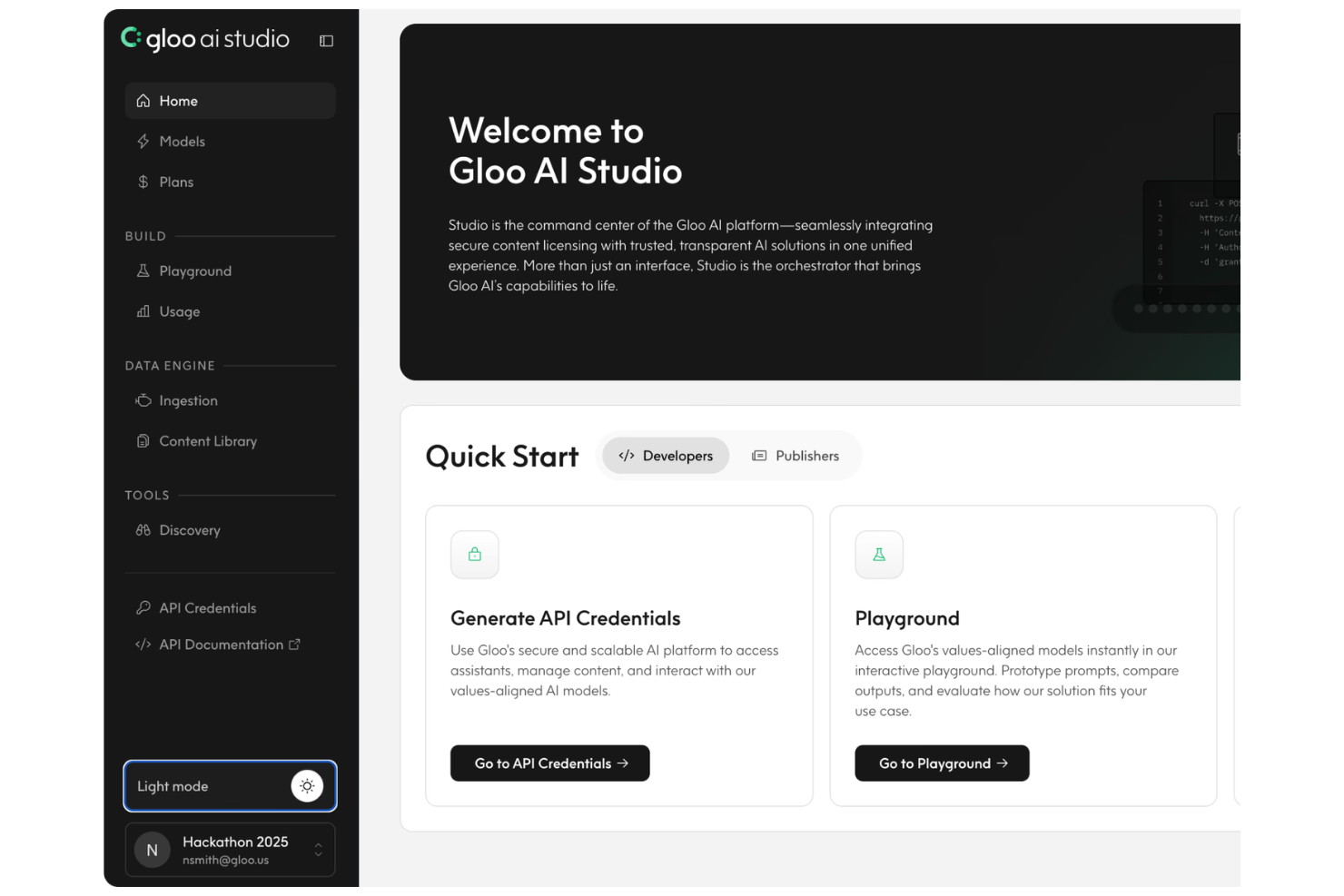Image resolution: width=1344 pixels, height=896 pixels.
Task: Click Go to Playground
Action: [942, 763]
